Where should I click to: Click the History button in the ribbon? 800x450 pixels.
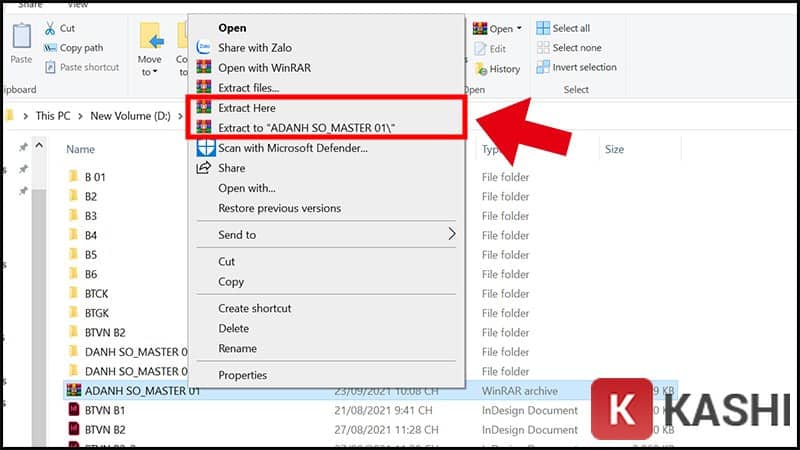[x=497, y=69]
